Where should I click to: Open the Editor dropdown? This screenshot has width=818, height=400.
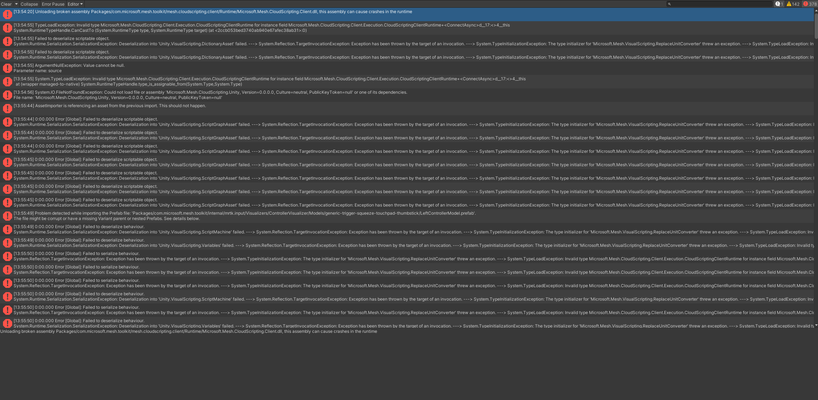point(75,4)
